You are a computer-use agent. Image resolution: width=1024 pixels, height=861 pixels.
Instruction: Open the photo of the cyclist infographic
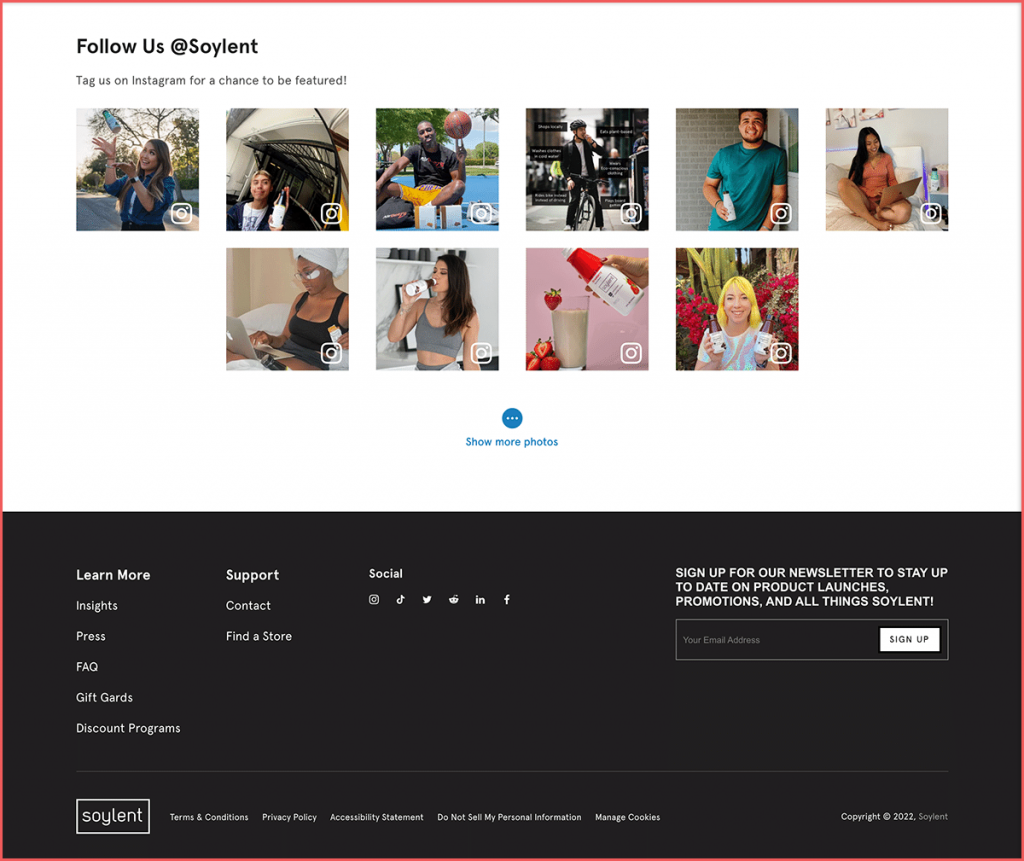point(587,168)
